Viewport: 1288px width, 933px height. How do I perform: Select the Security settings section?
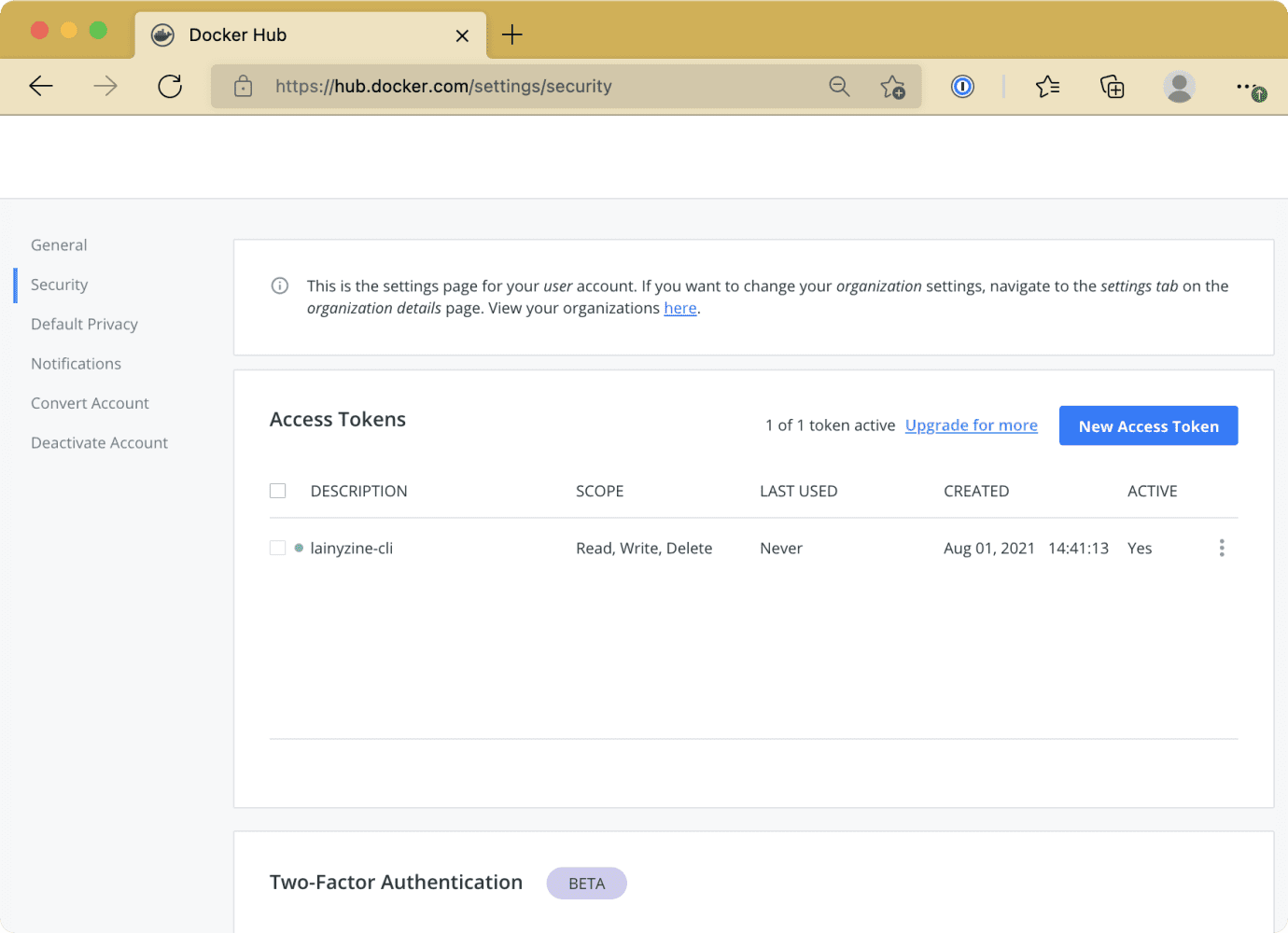pos(59,285)
